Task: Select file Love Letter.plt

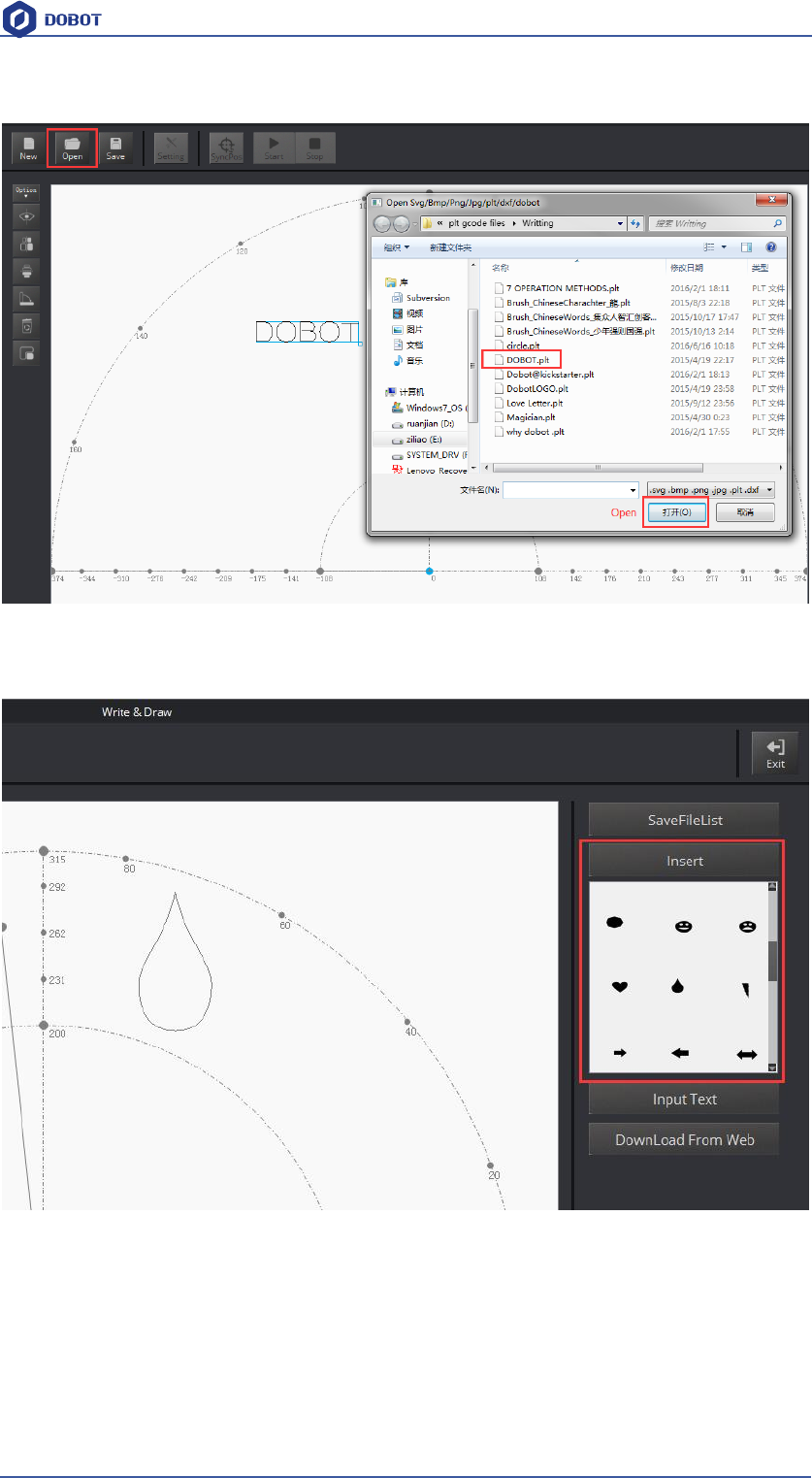Action: click(528, 403)
